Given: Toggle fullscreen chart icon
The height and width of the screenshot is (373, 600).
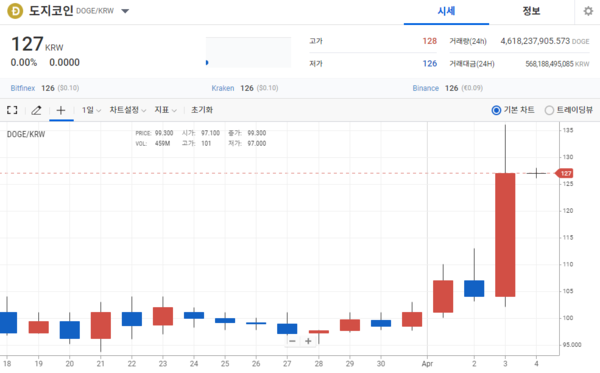Looking at the screenshot, I should 12,110.
